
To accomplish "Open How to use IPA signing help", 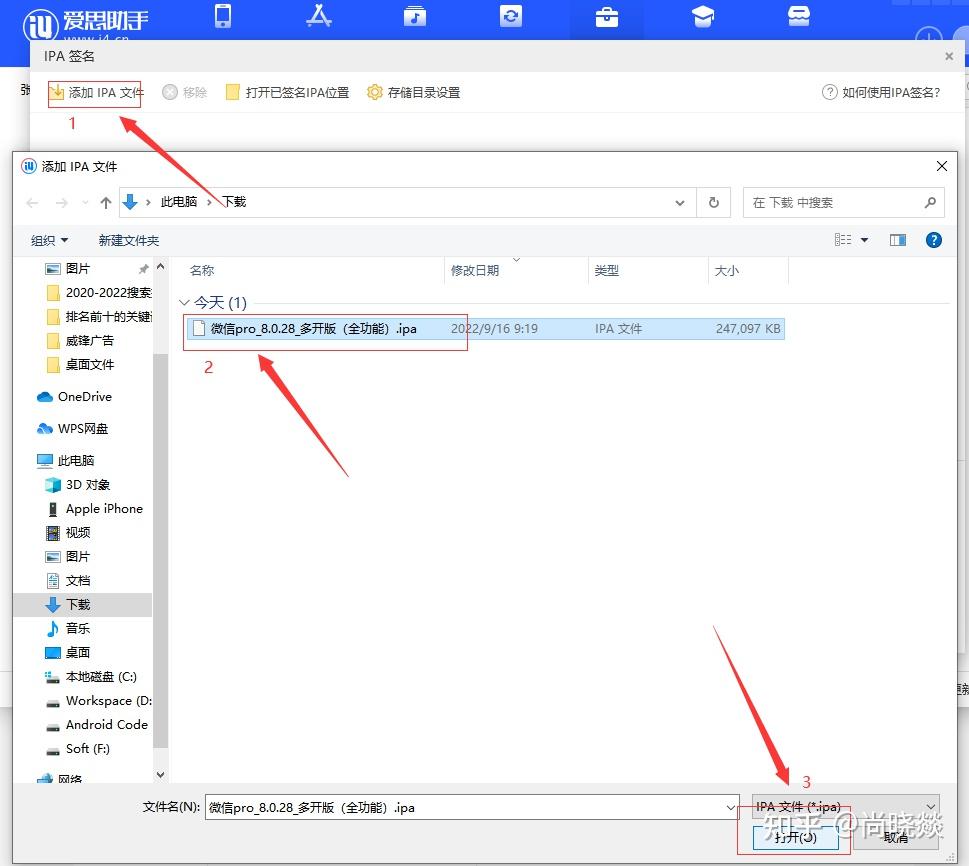I will [x=881, y=93].
